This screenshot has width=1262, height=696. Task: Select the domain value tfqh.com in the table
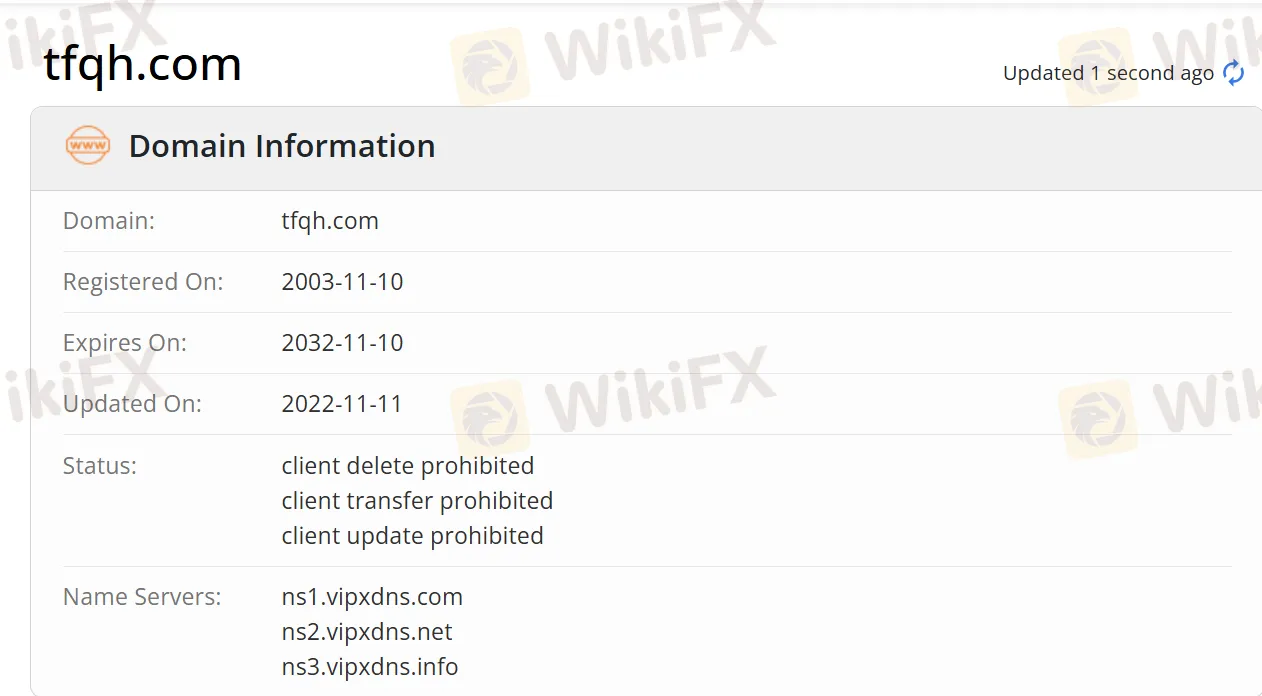coord(330,220)
